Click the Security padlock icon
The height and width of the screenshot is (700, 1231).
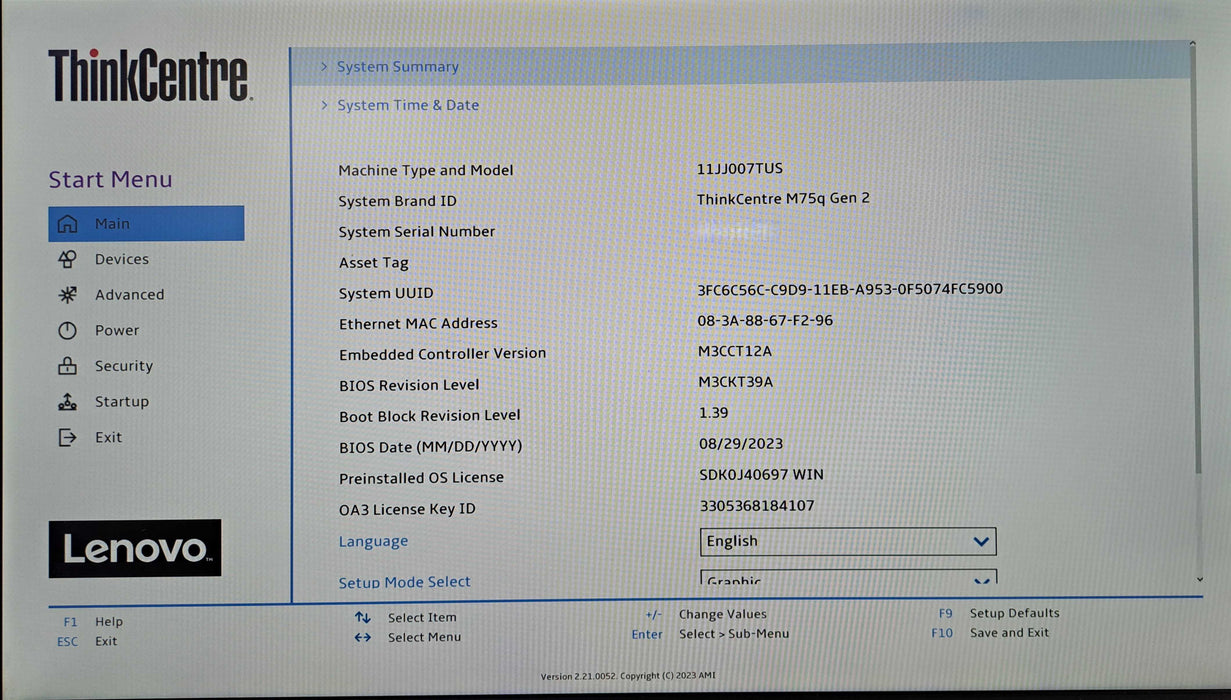[67, 366]
